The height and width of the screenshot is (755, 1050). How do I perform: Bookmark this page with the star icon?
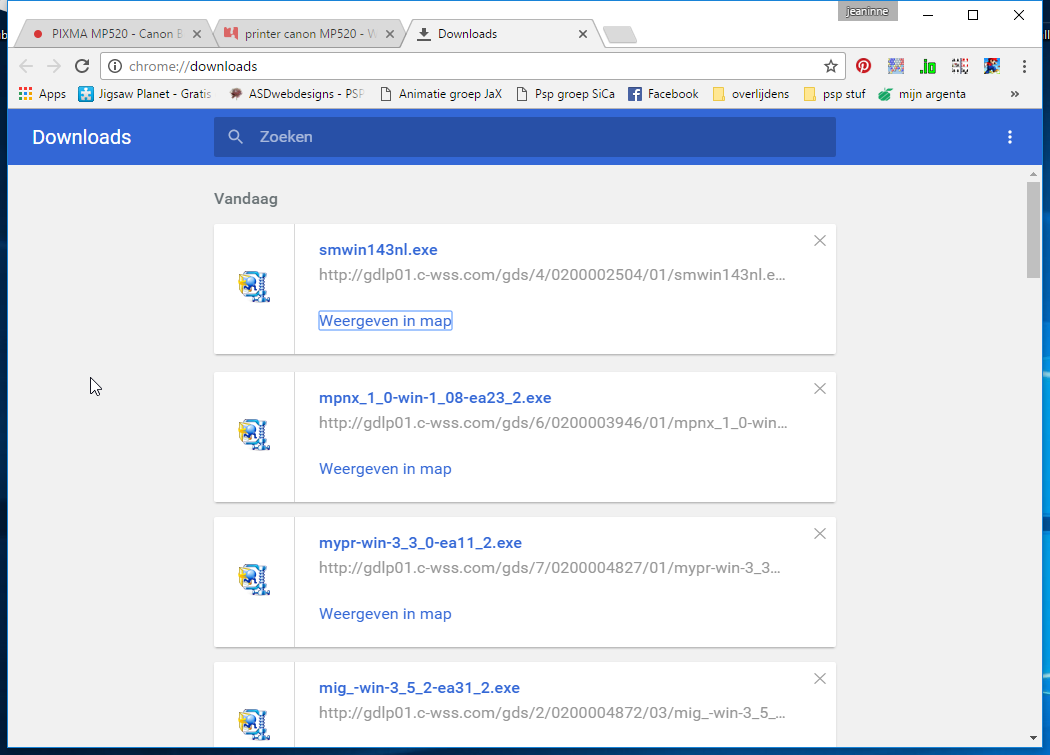pyautogui.click(x=830, y=66)
